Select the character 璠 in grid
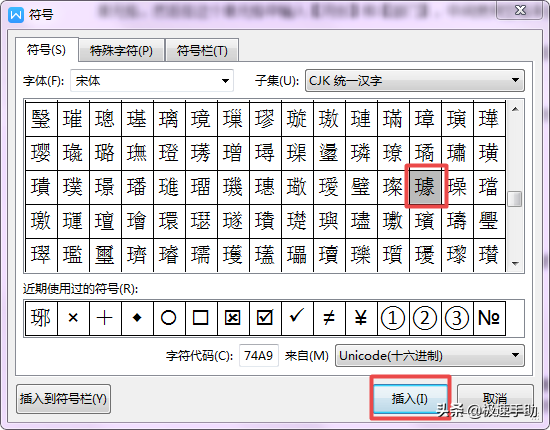The image size is (550, 430). (137, 187)
